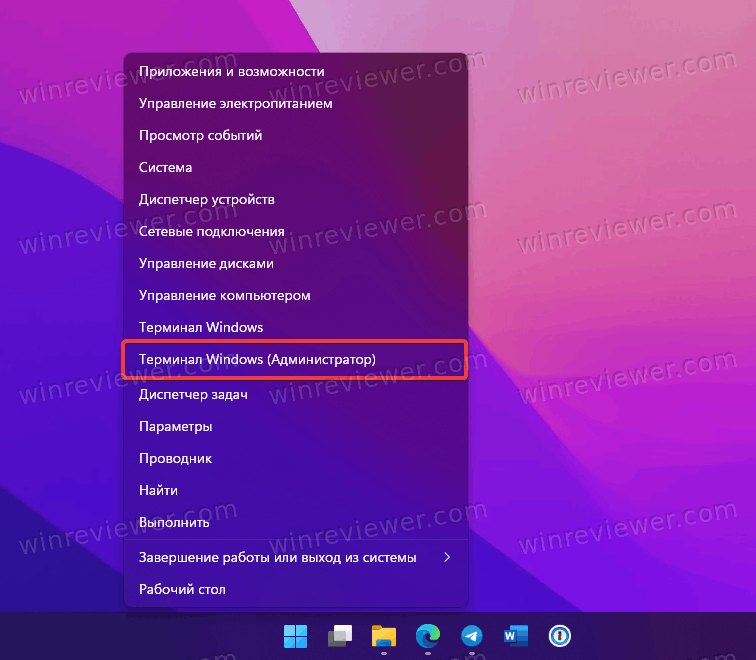The height and width of the screenshot is (660, 756).
Task: Open Task View in the taskbar
Action: [339, 636]
